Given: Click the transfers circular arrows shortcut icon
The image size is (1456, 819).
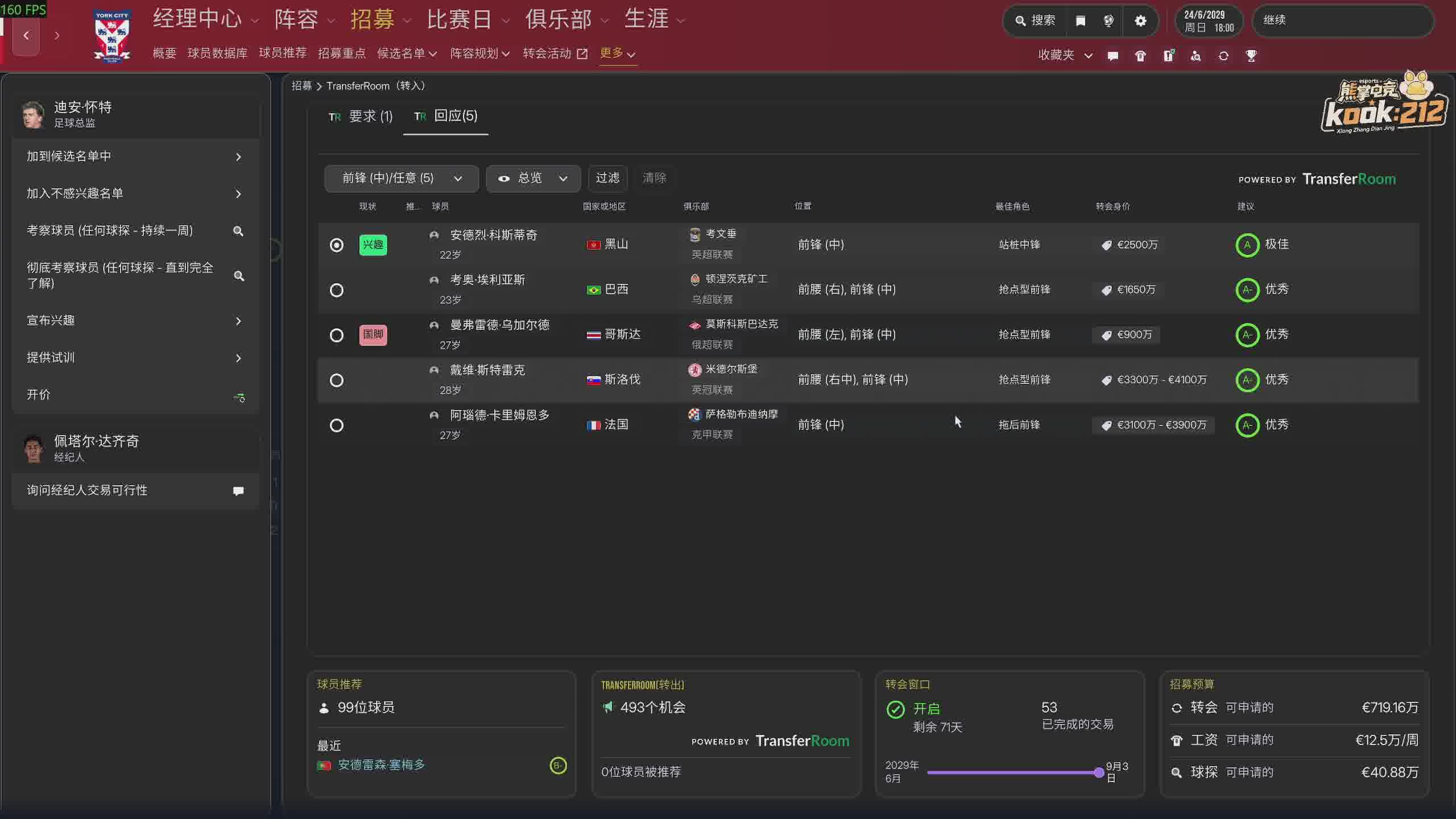Looking at the screenshot, I should (1223, 56).
